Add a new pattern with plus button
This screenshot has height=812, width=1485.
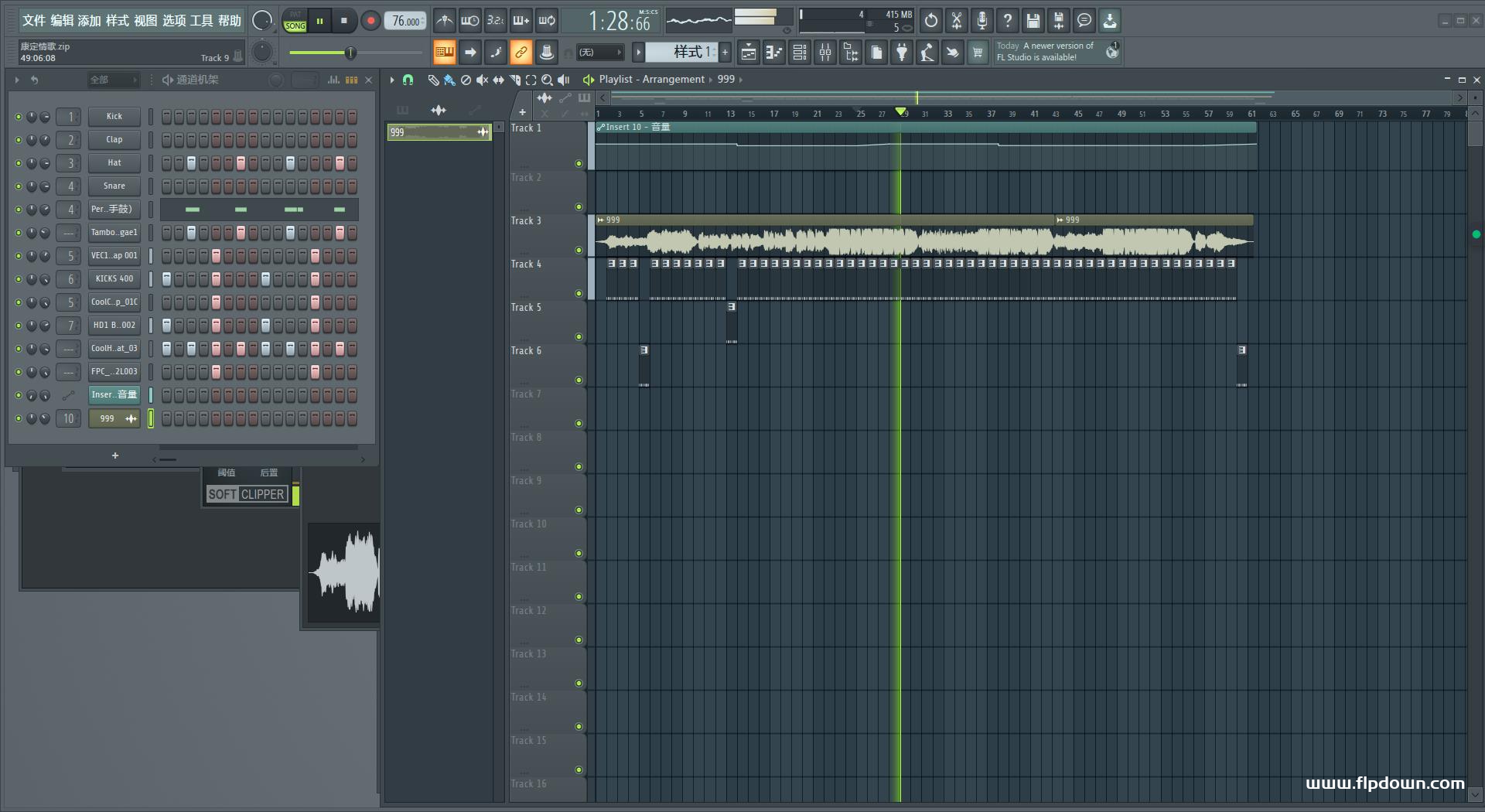point(725,53)
